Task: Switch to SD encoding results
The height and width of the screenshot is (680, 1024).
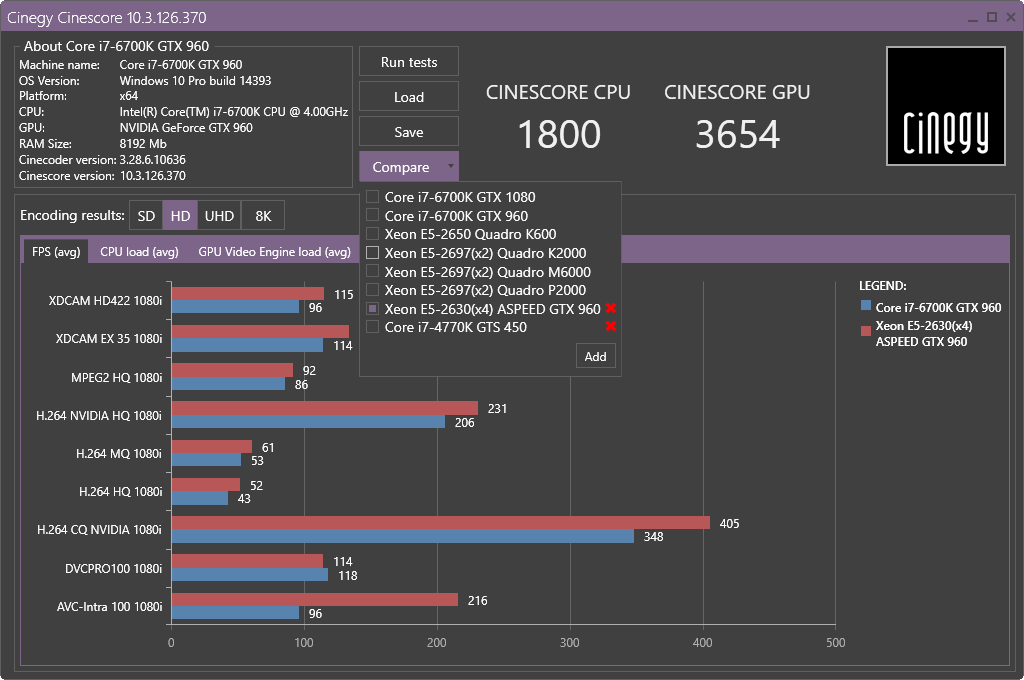Action: pyautogui.click(x=146, y=216)
